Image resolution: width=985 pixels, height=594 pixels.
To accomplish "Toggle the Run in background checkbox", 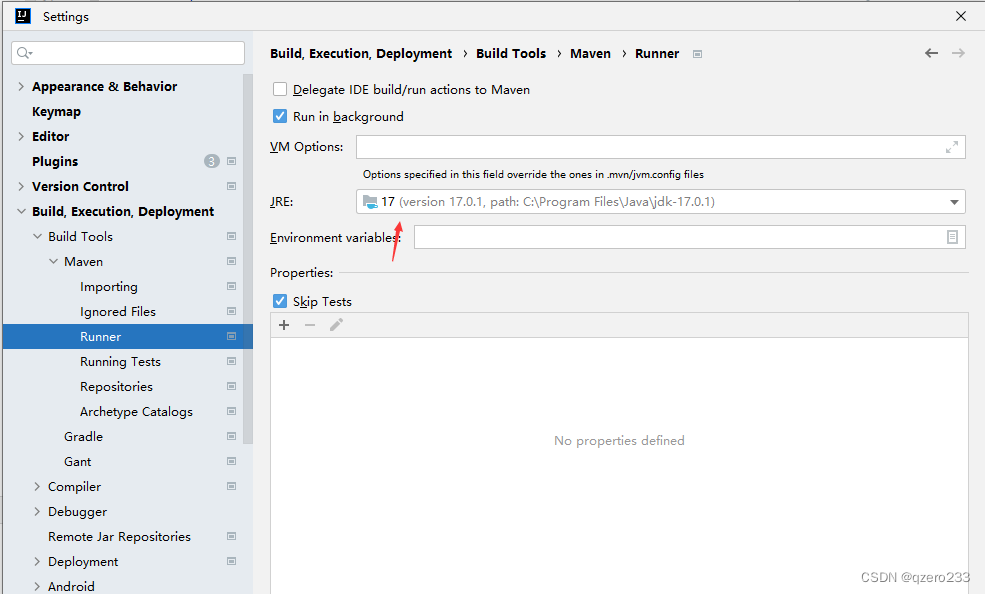I will (280, 116).
